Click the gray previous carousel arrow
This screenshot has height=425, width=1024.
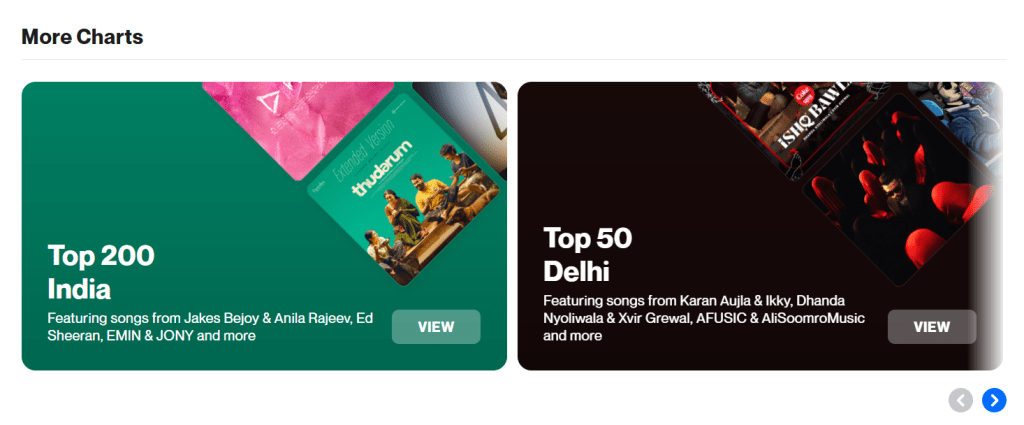pyautogui.click(x=961, y=400)
